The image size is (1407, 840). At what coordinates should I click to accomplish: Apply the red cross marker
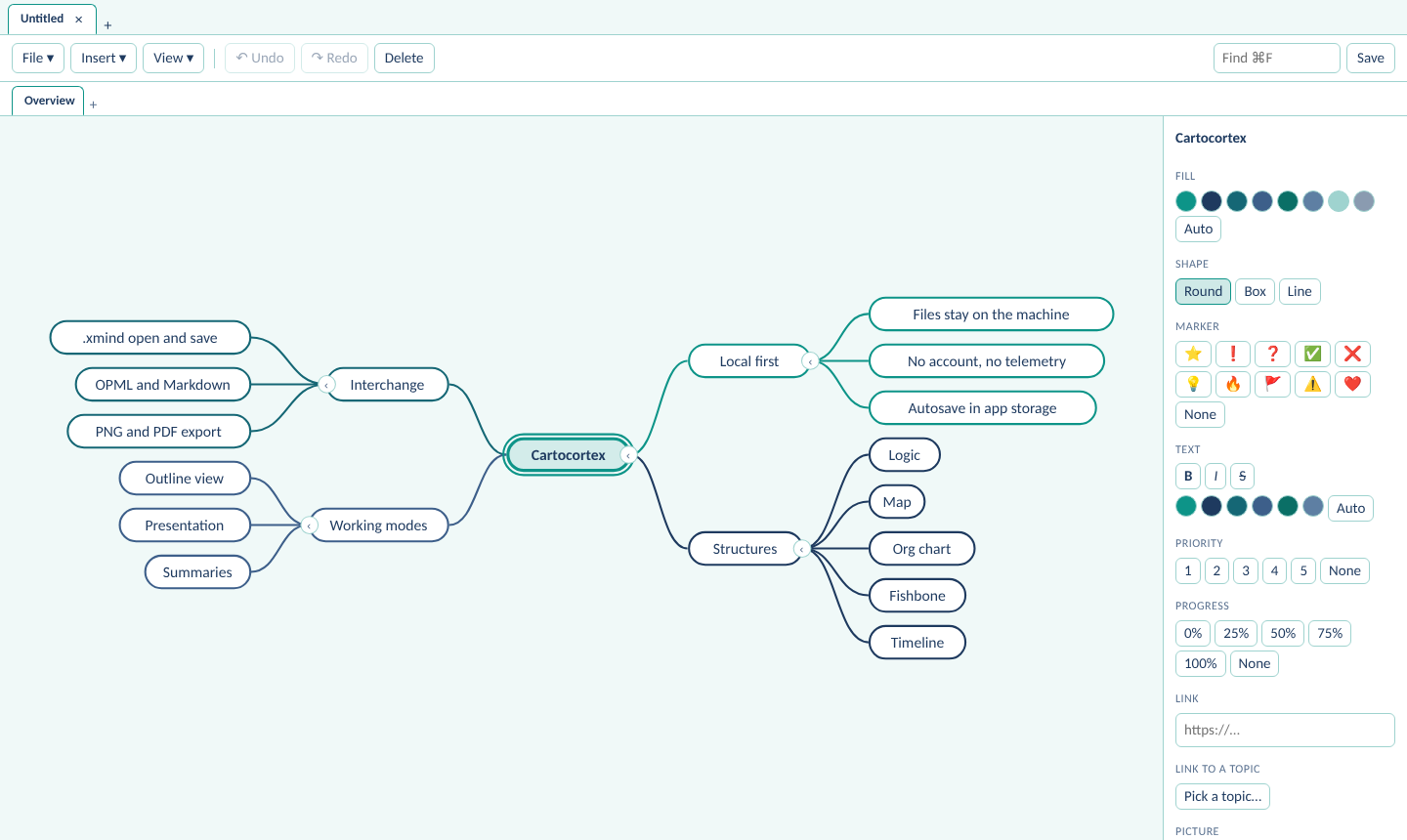click(x=1352, y=354)
